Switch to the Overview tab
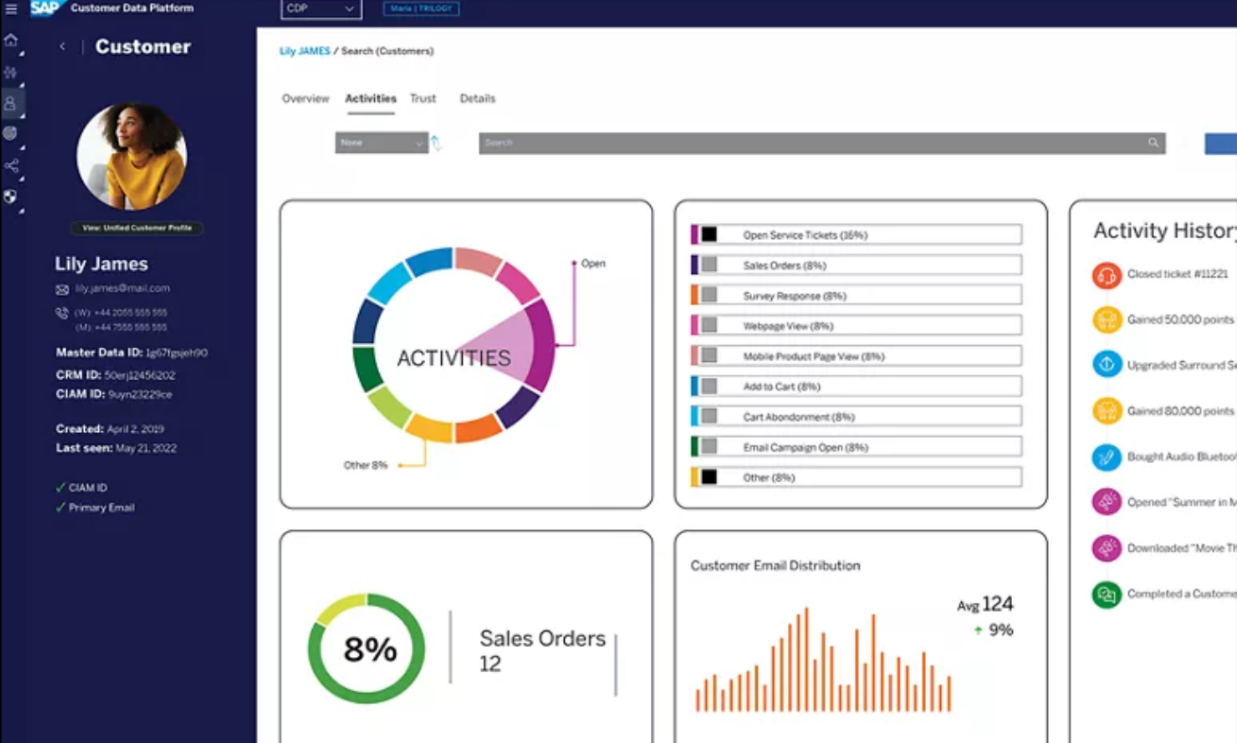Screen dimensions: 1237x743 click(x=305, y=99)
